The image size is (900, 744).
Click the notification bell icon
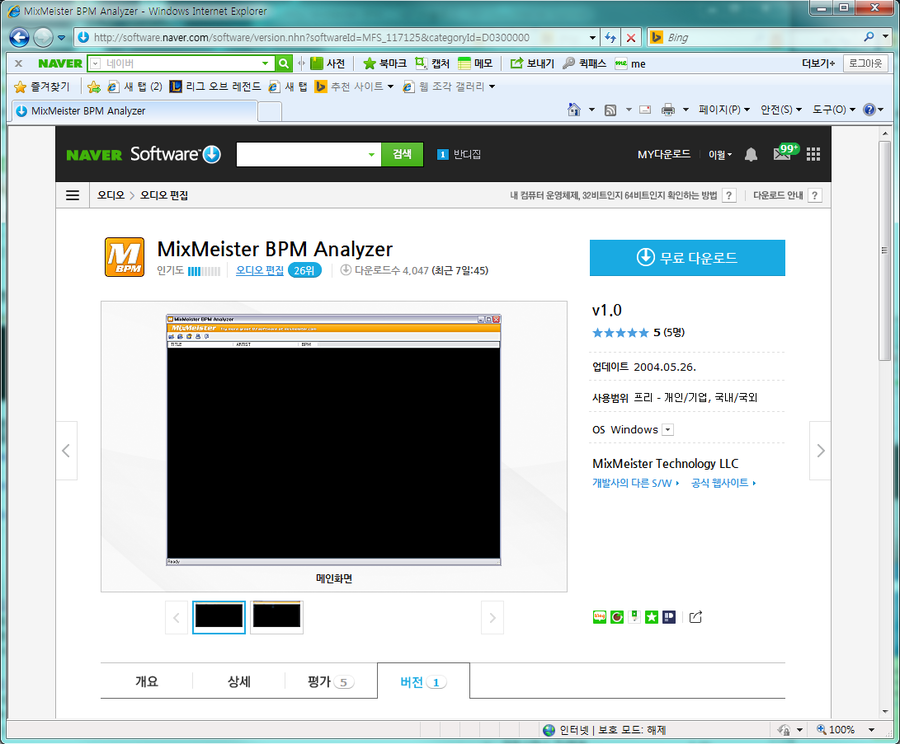752,154
